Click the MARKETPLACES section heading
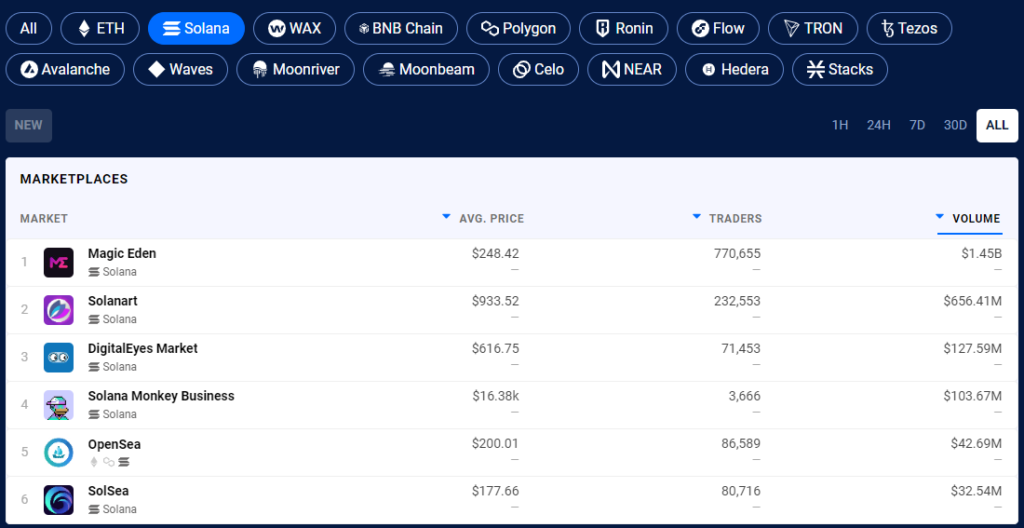Viewport: 1024px width, 528px height. pos(74,179)
